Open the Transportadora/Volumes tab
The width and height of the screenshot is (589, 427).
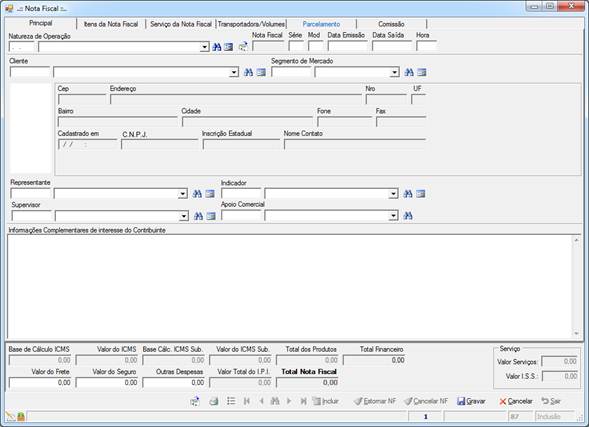(251, 24)
